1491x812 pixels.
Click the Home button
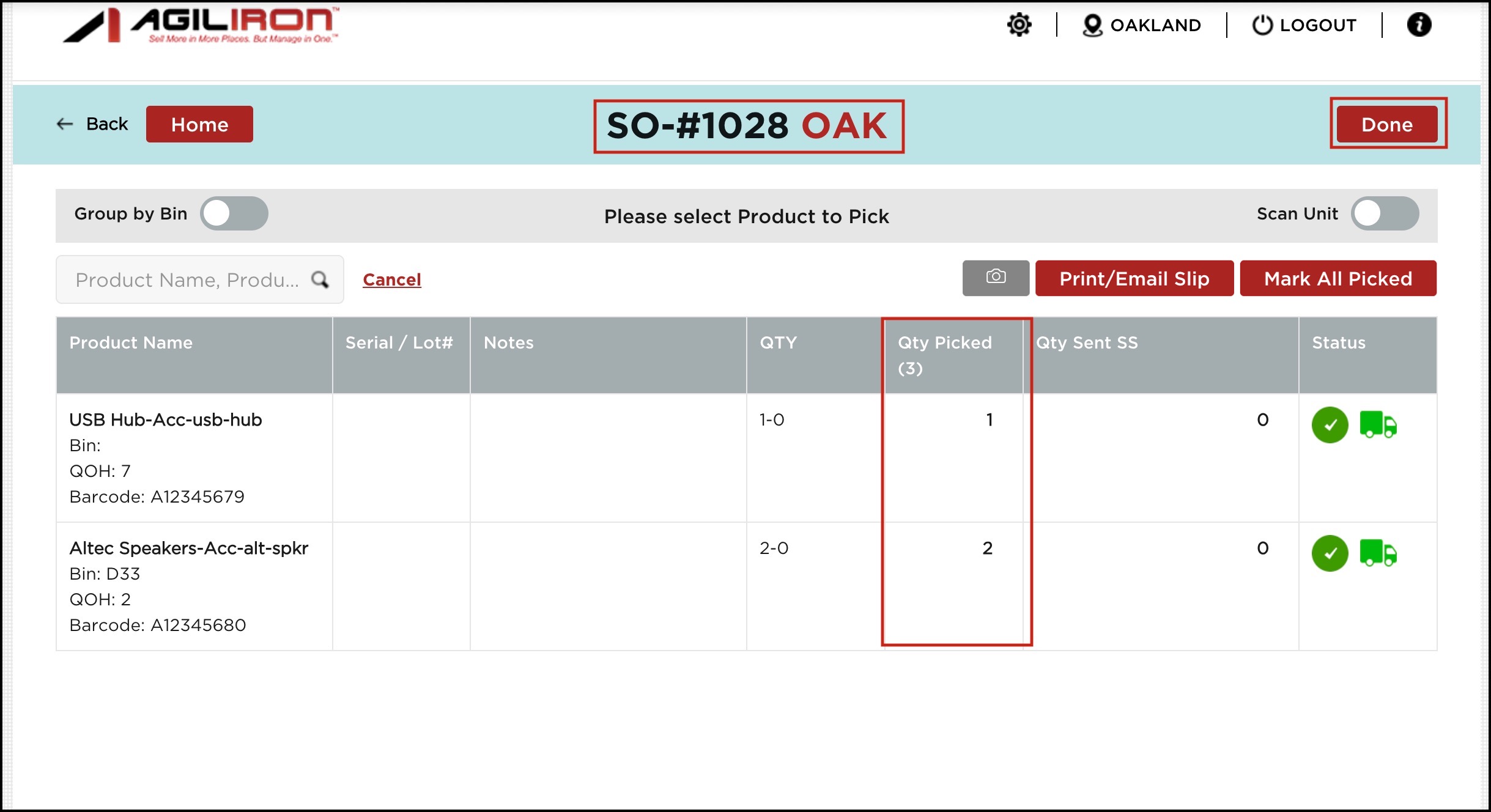pyautogui.click(x=199, y=124)
